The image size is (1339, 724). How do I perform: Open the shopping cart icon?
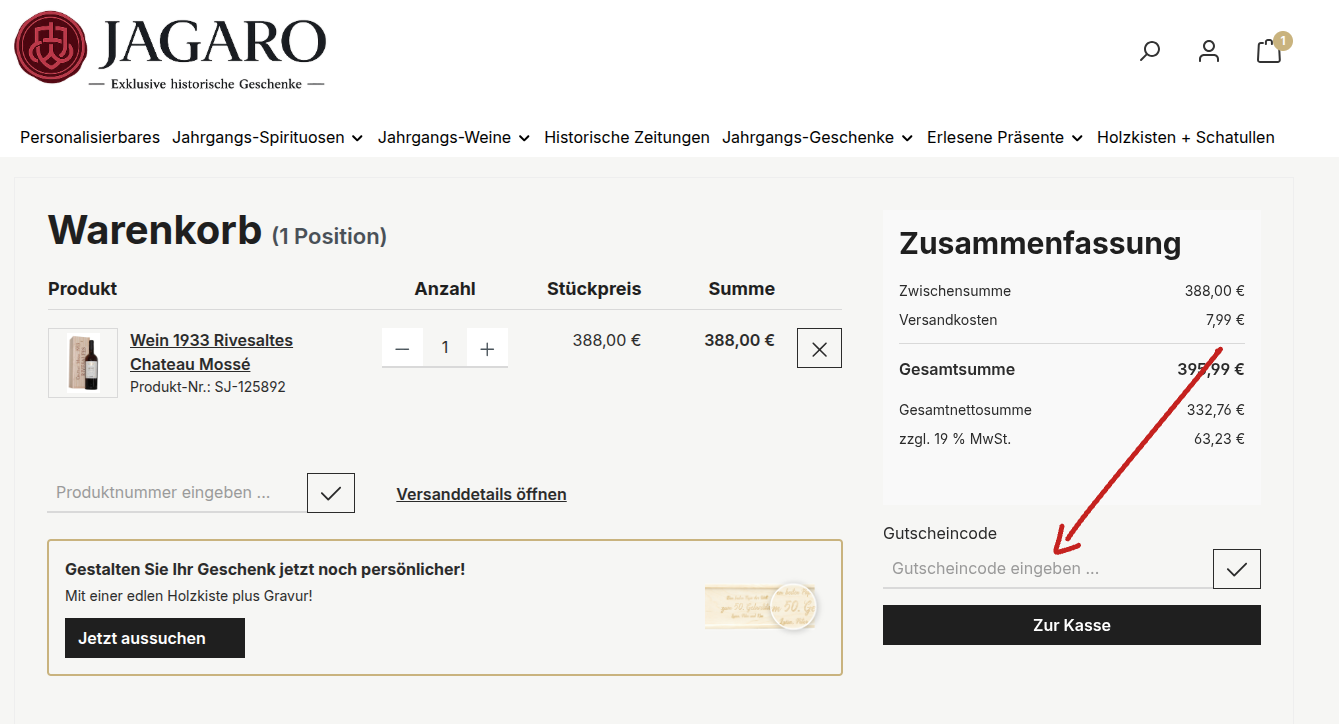pyautogui.click(x=1267, y=51)
